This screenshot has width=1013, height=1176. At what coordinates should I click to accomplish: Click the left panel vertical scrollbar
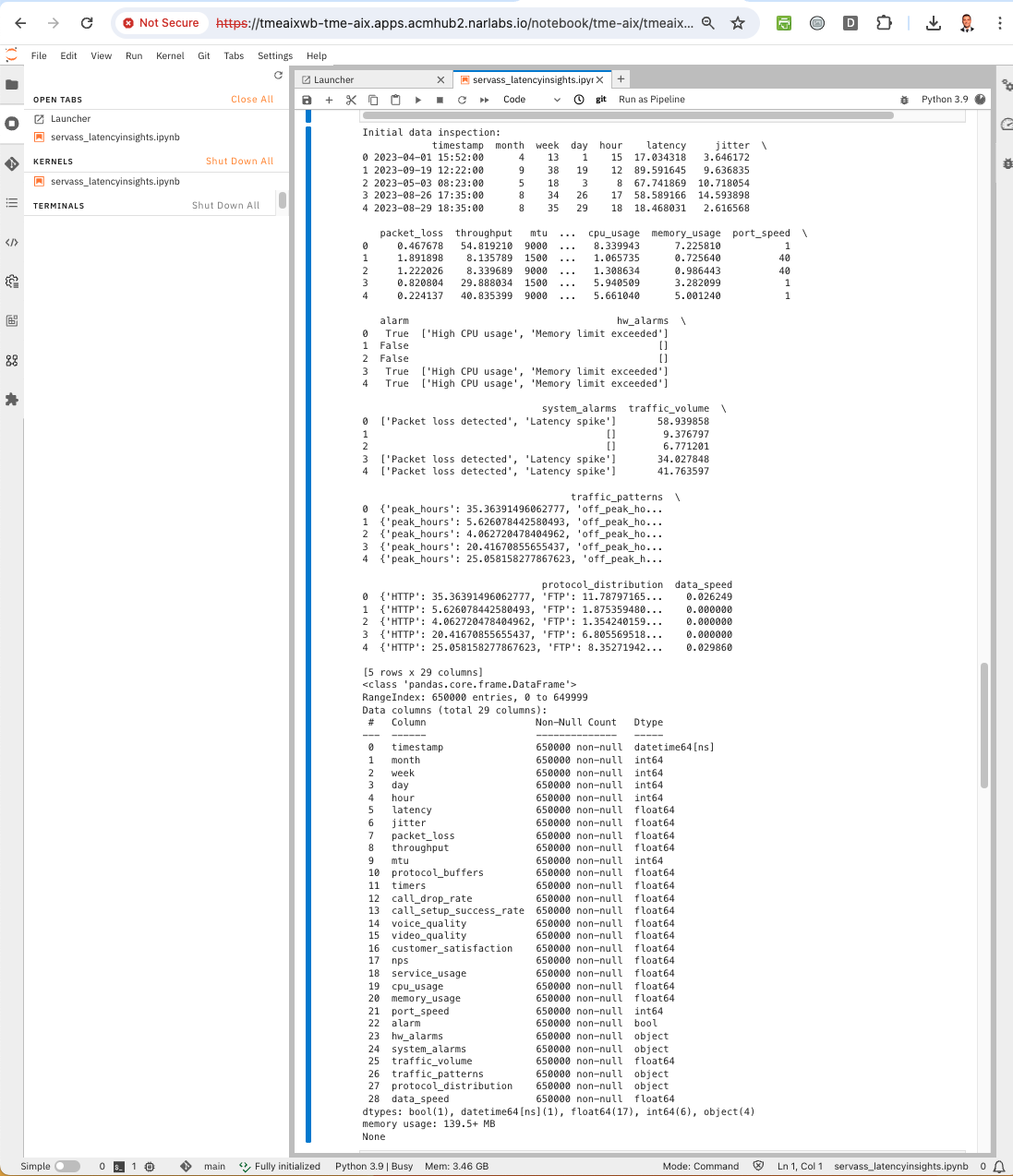coord(282,200)
